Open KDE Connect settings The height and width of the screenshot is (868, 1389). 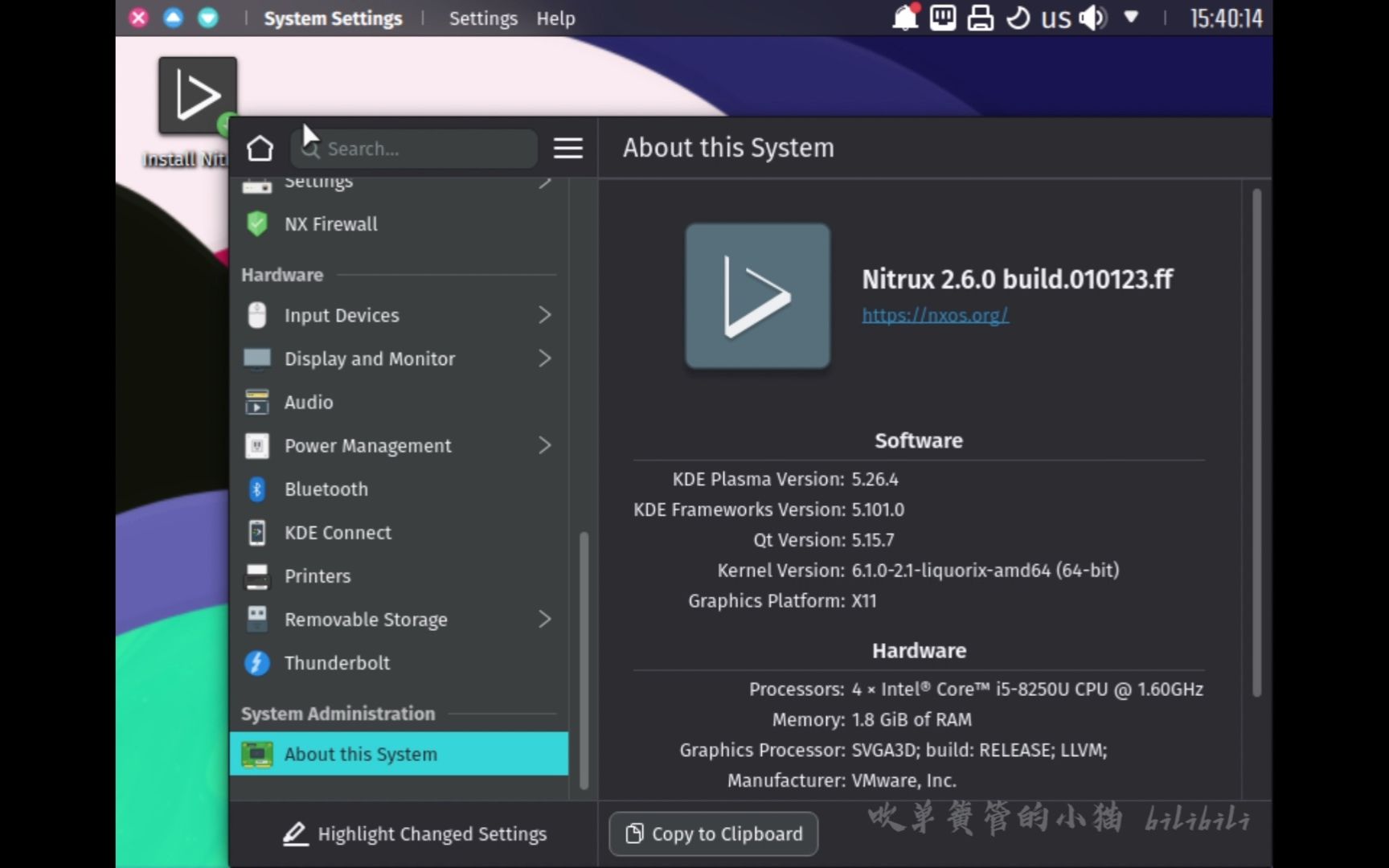[399, 532]
